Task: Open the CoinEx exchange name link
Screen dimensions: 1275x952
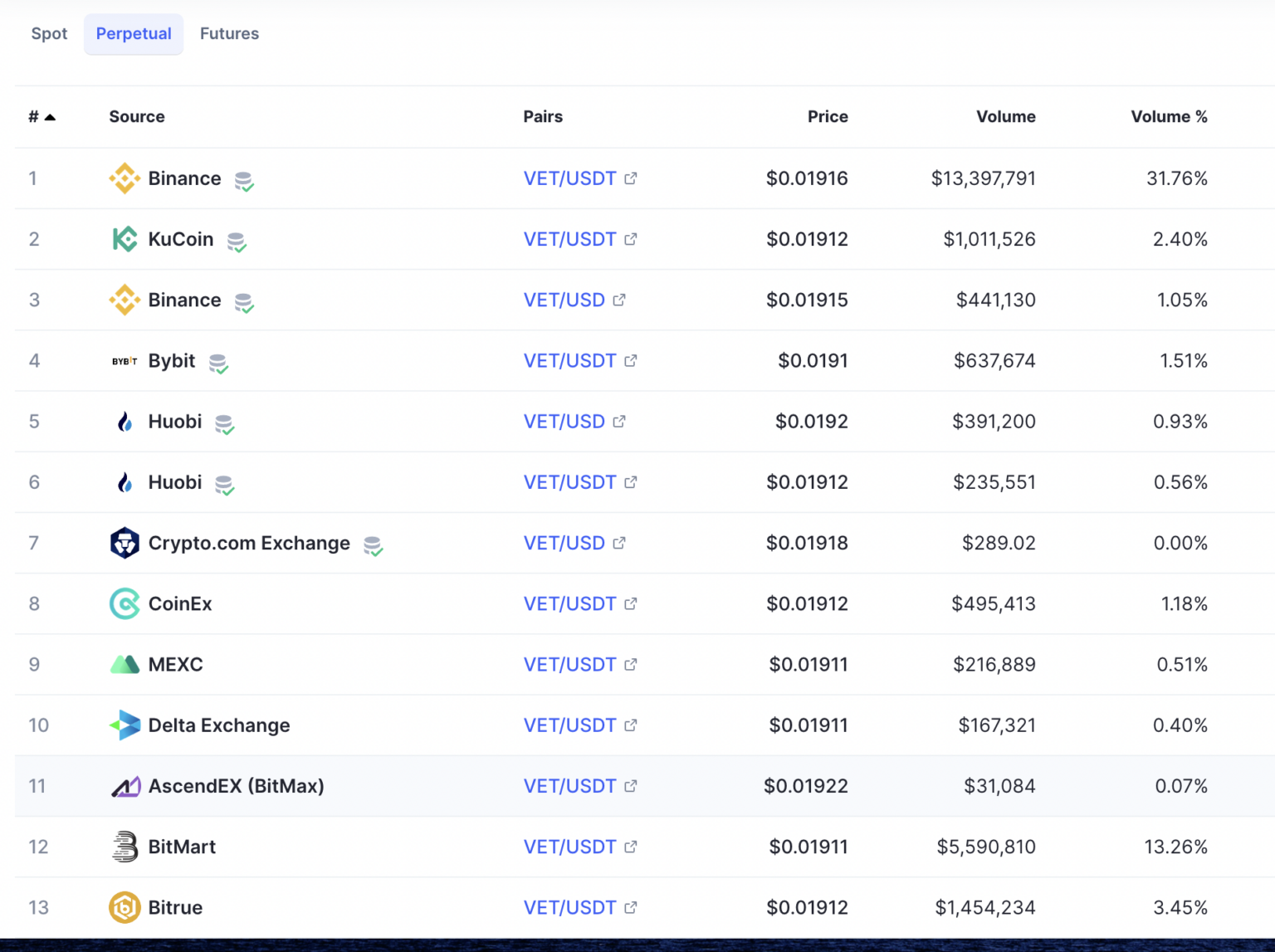Action: click(180, 603)
